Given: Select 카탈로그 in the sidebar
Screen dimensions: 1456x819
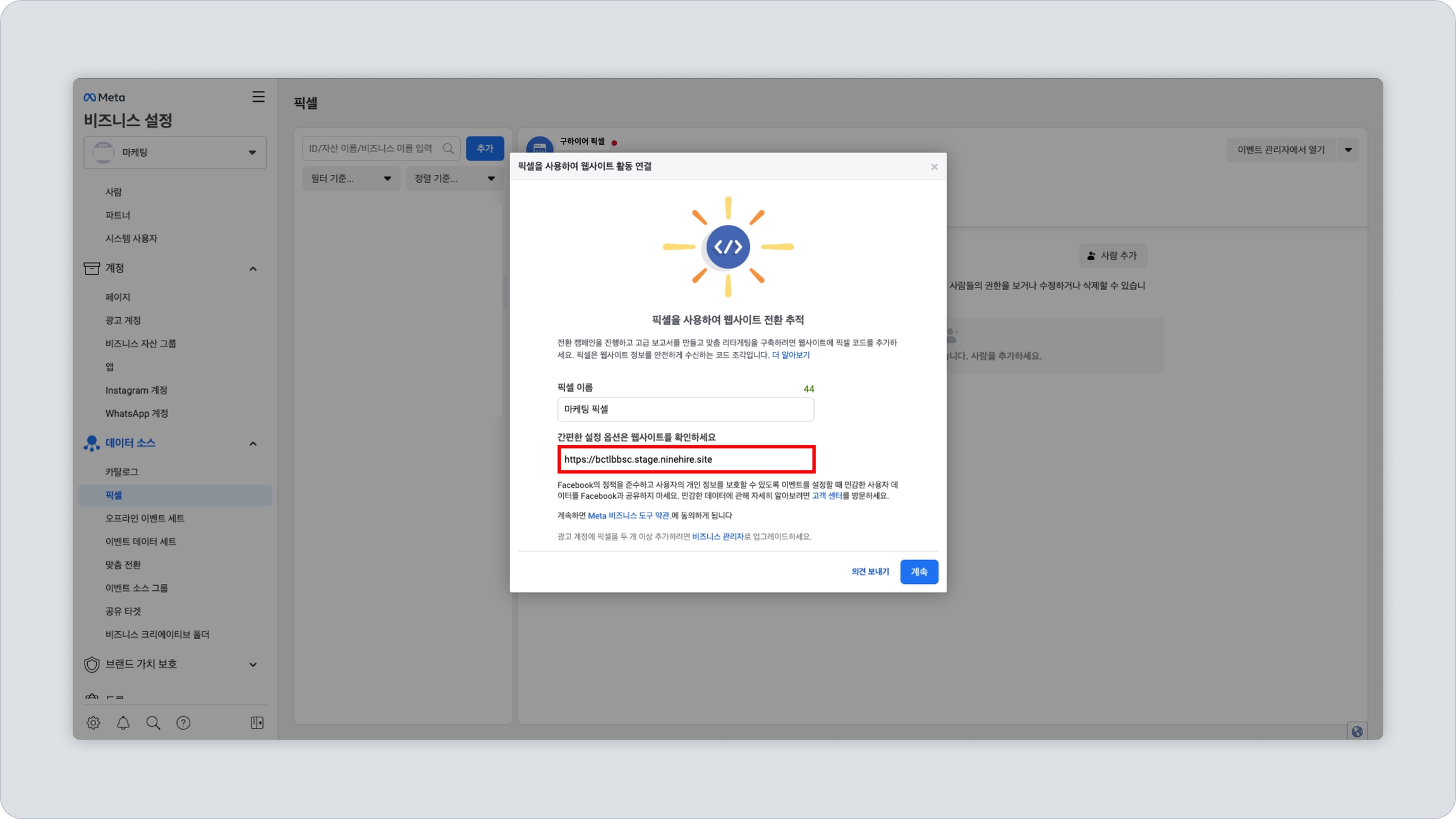Looking at the screenshot, I should (122, 471).
